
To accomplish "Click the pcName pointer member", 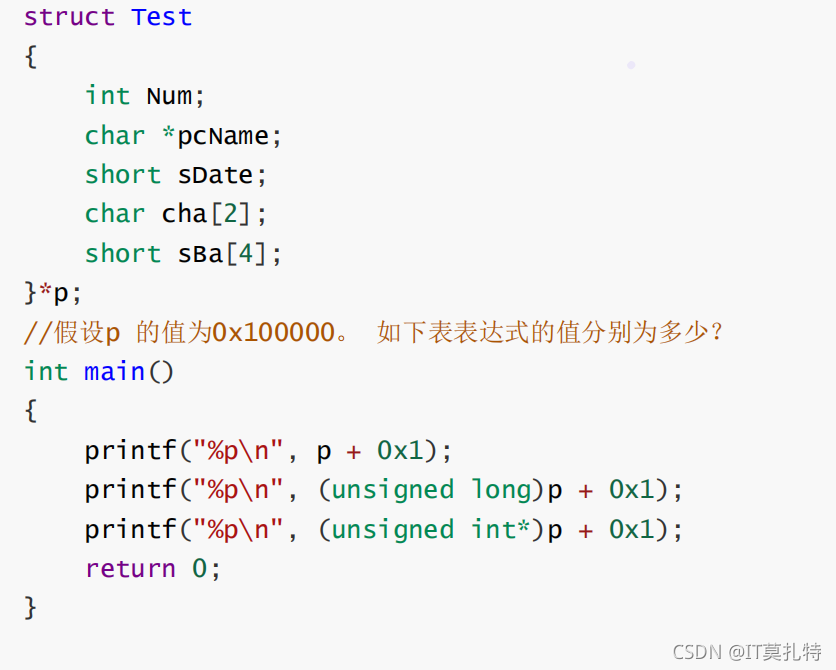I will (222, 135).
